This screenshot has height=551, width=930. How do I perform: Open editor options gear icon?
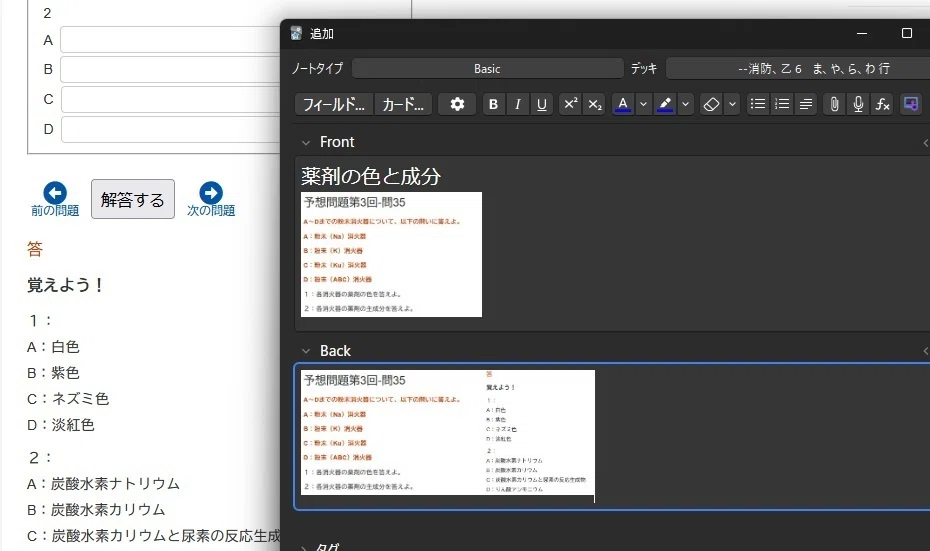[457, 104]
